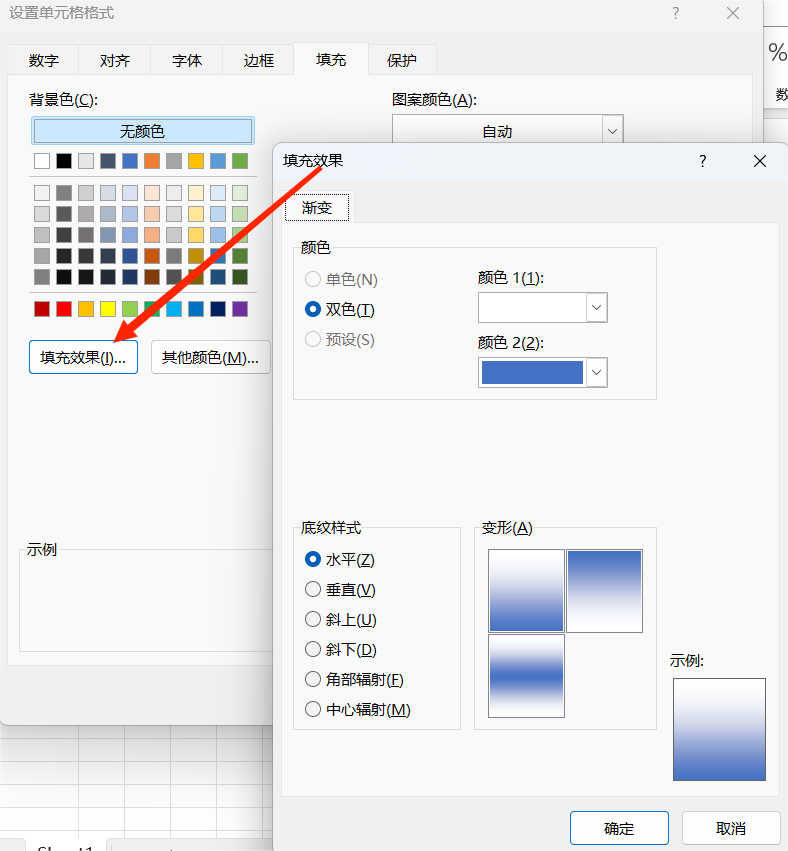Open 其他颜色(M)... dialog

211,357
